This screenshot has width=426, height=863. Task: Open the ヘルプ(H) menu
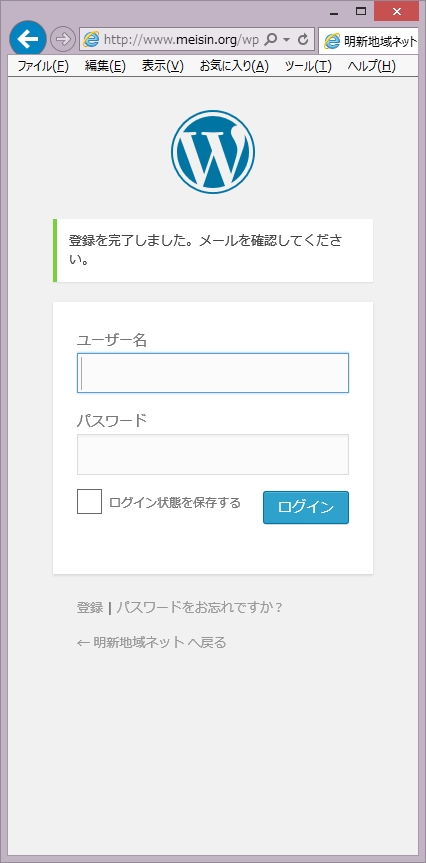point(372,67)
